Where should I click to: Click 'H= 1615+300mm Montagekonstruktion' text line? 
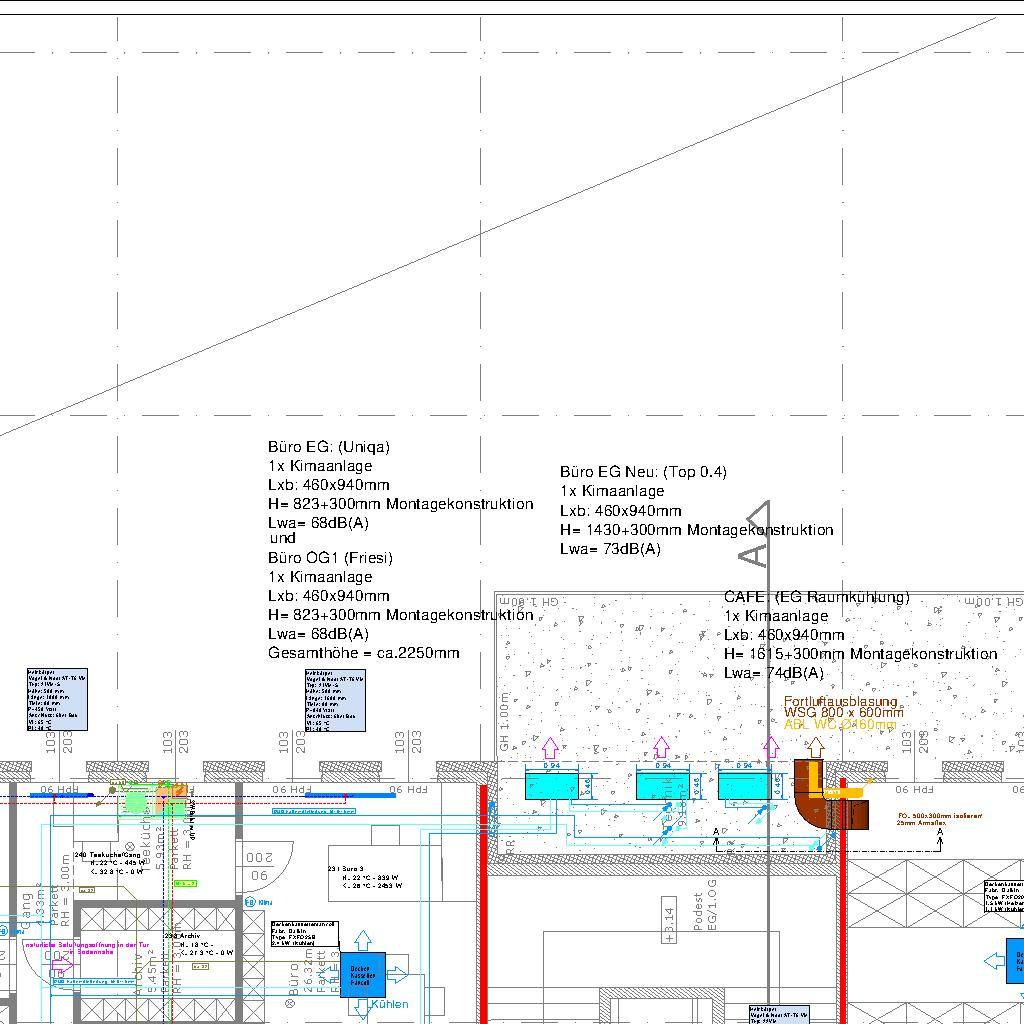860,654
